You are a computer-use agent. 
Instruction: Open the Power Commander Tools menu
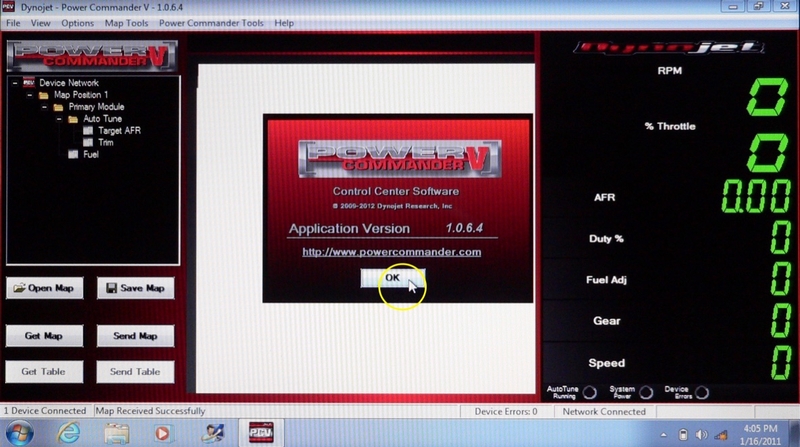pyautogui.click(x=213, y=22)
